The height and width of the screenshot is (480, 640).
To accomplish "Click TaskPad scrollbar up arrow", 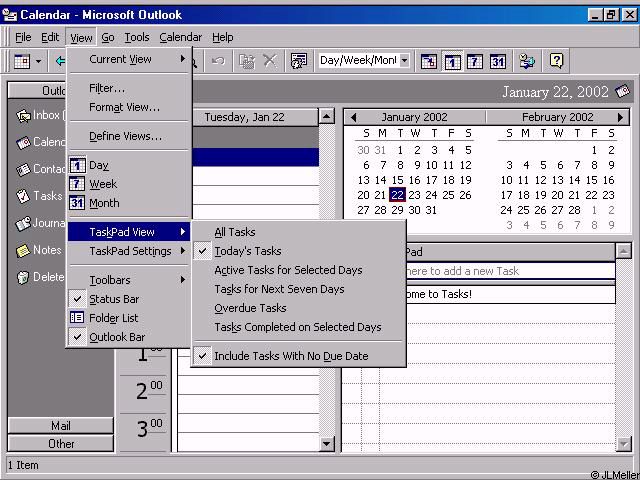I will click(623, 251).
